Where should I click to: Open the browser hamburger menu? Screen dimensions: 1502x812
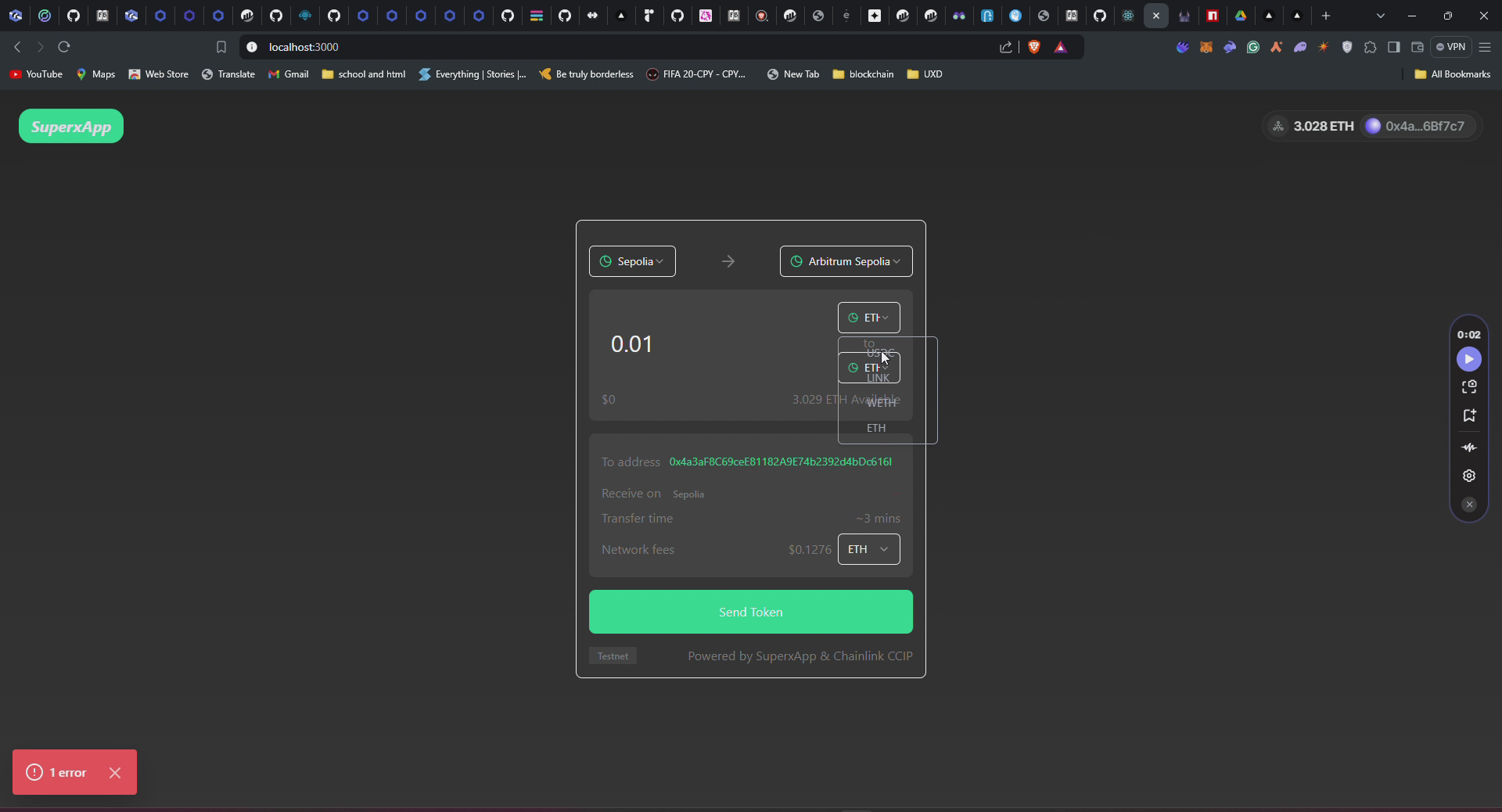[x=1485, y=47]
